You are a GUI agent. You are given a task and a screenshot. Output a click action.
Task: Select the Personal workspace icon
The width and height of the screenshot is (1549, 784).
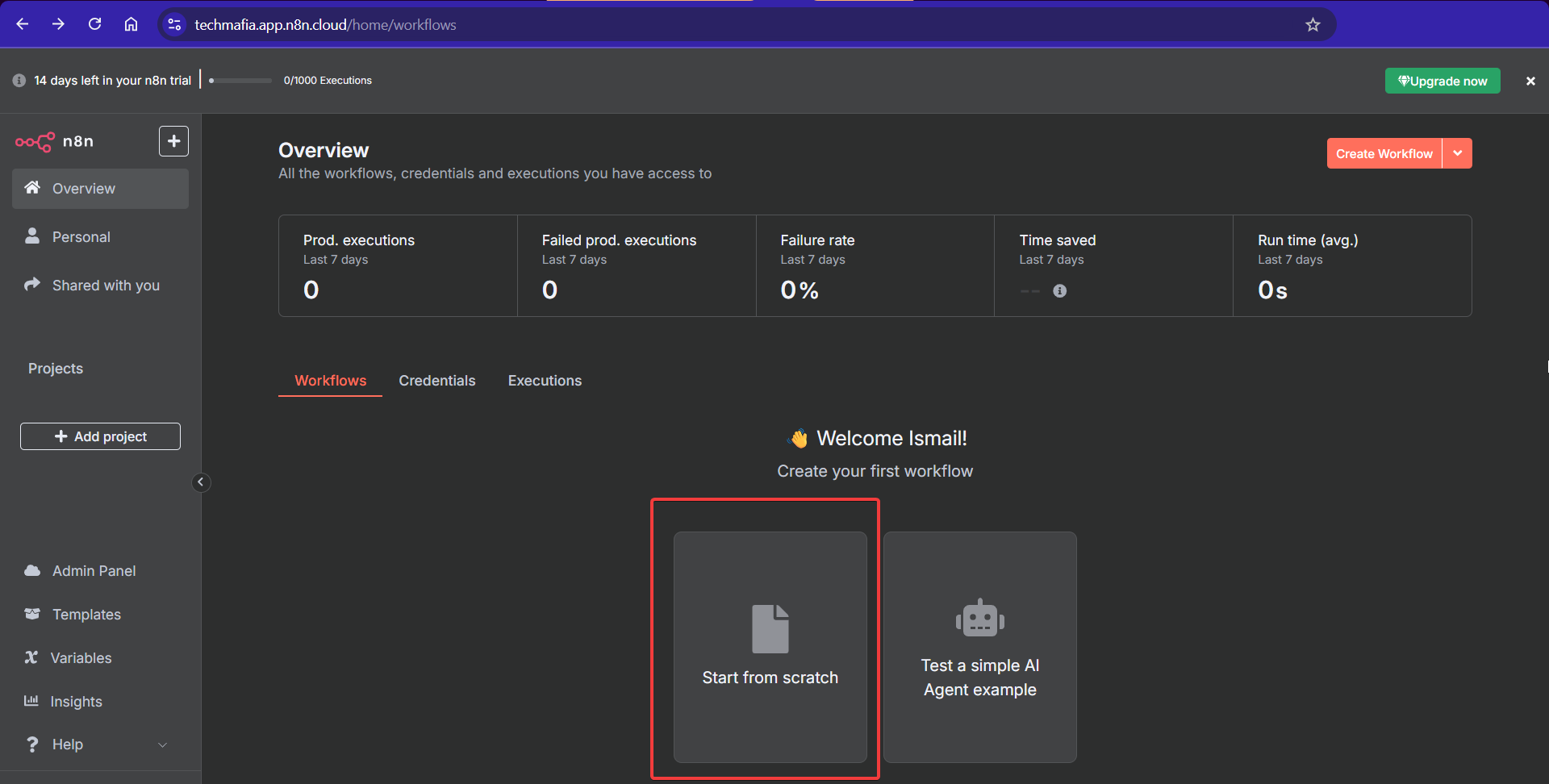point(32,236)
